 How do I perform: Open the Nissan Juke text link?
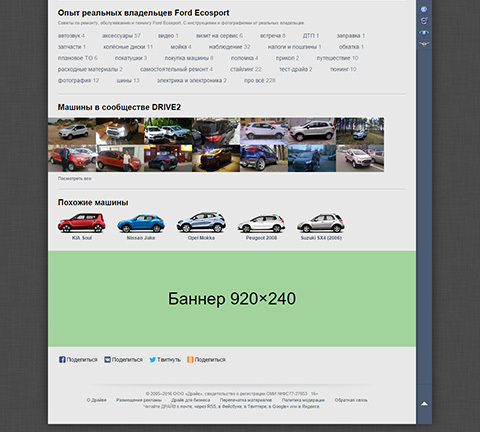[141, 238]
